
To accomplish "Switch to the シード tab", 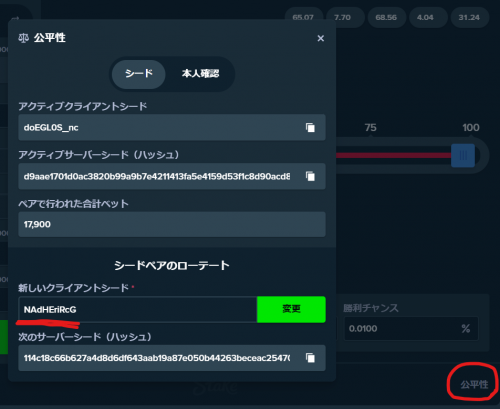I will click(x=139, y=74).
